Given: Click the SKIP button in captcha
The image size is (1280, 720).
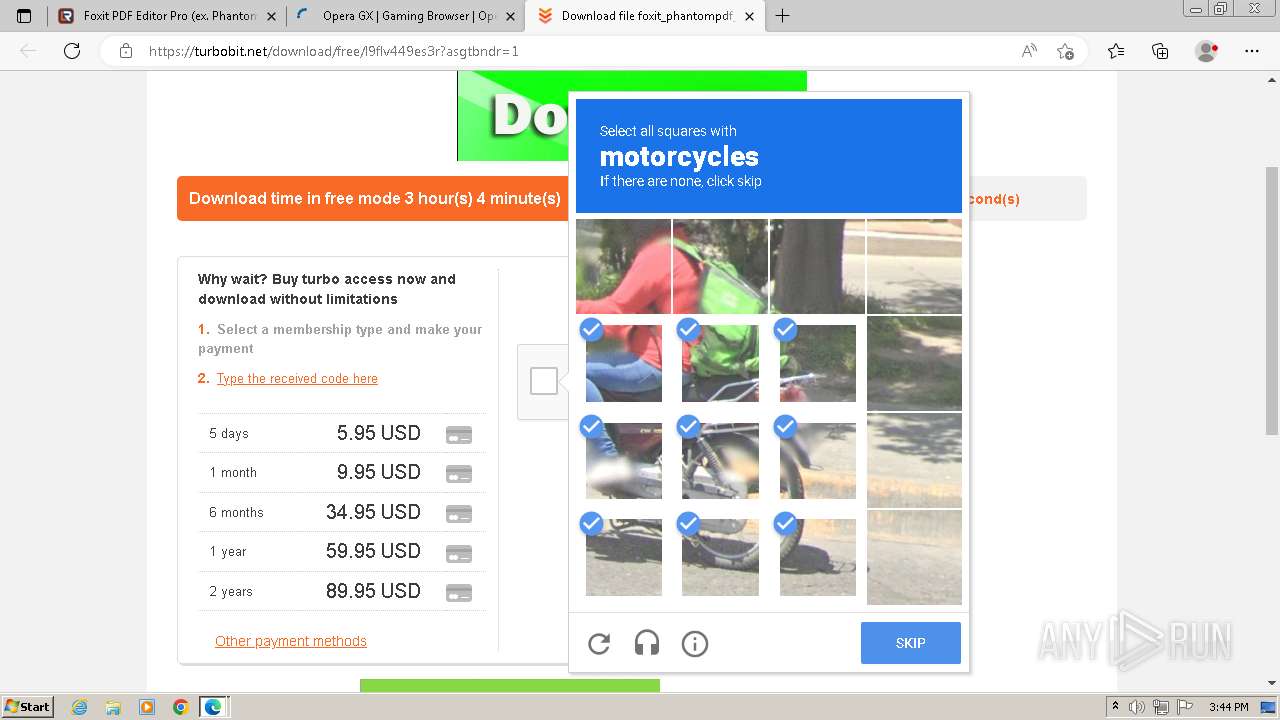Looking at the screenshot, I should pos(910,643).
